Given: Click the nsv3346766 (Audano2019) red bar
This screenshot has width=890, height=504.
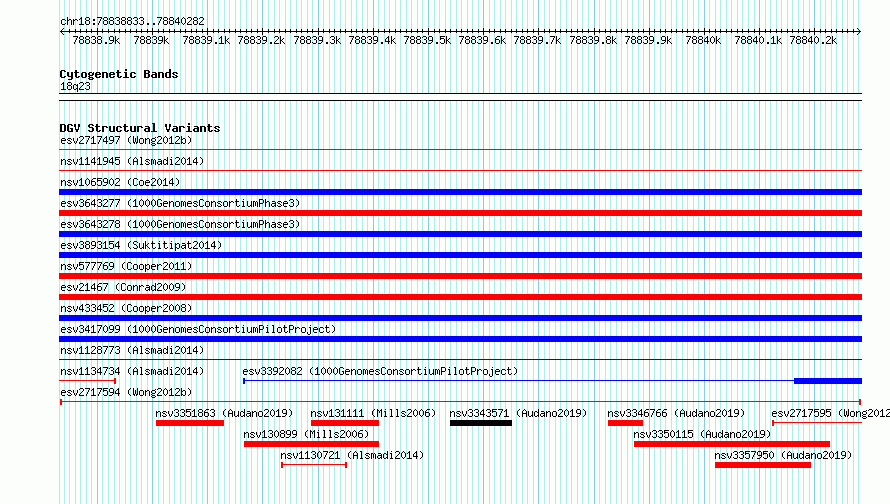Looking at the screenshot, I should coord(625,423).
